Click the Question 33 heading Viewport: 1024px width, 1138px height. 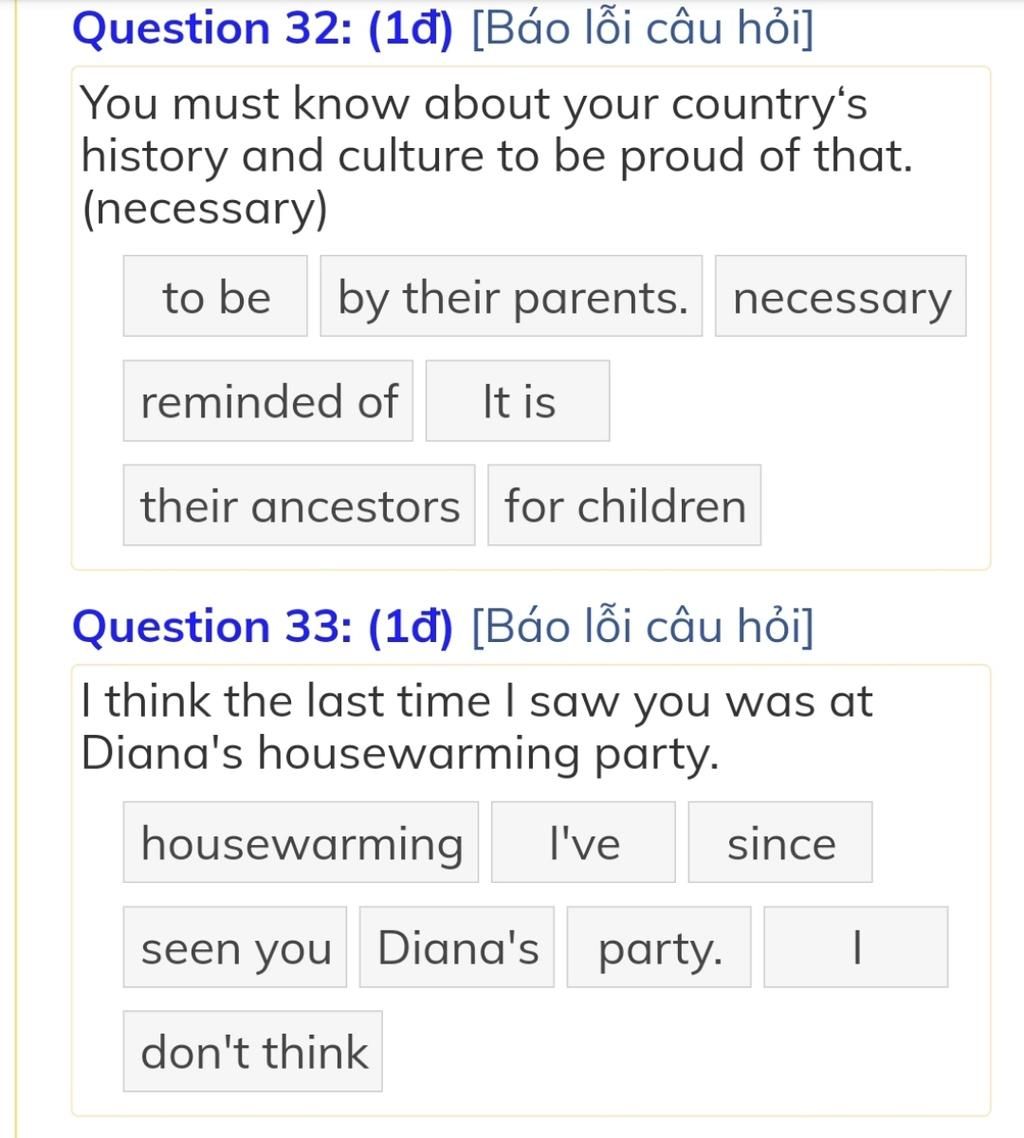(x=262, y=627)
